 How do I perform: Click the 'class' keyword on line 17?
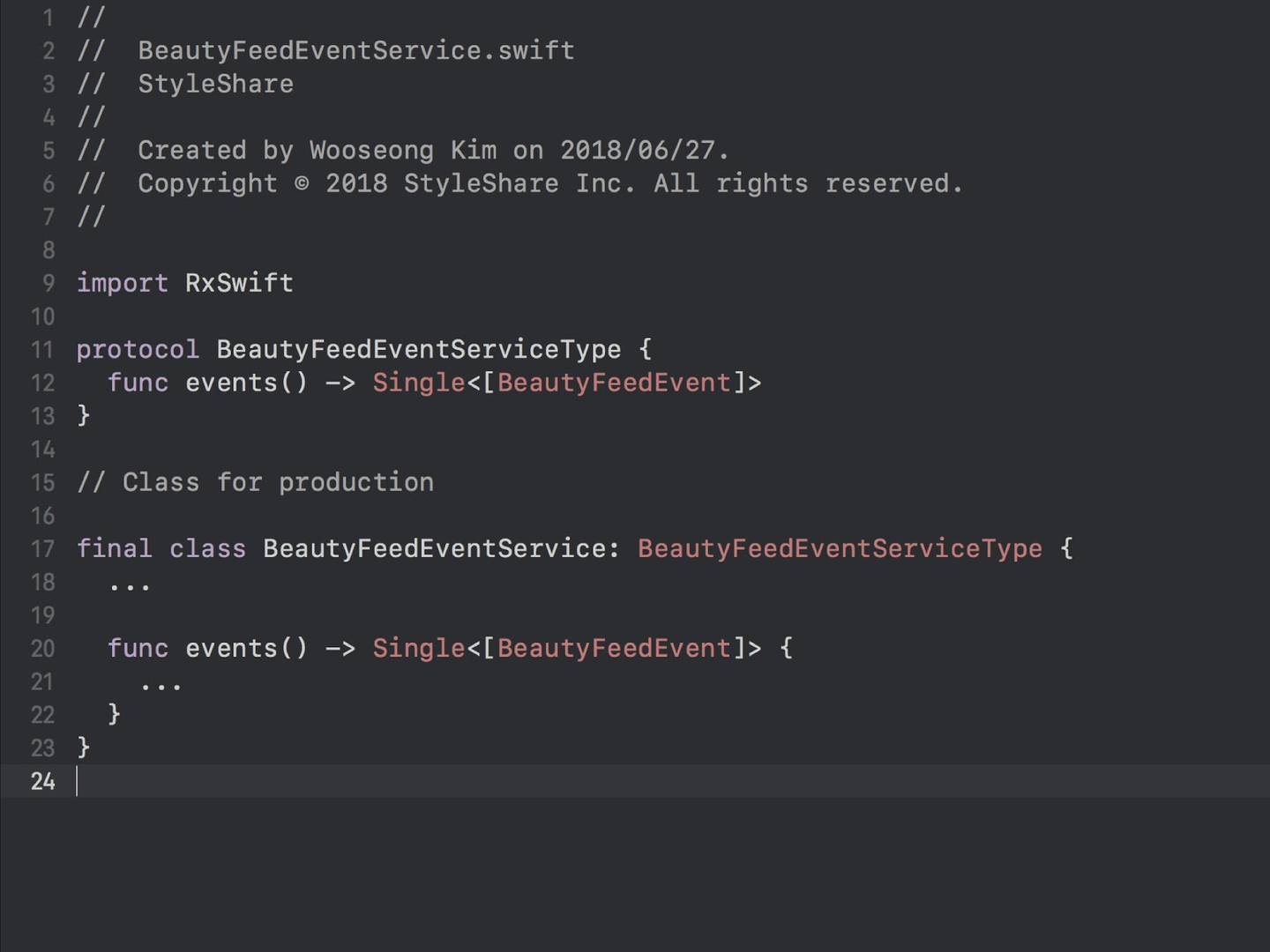click(x=207, y=549)
